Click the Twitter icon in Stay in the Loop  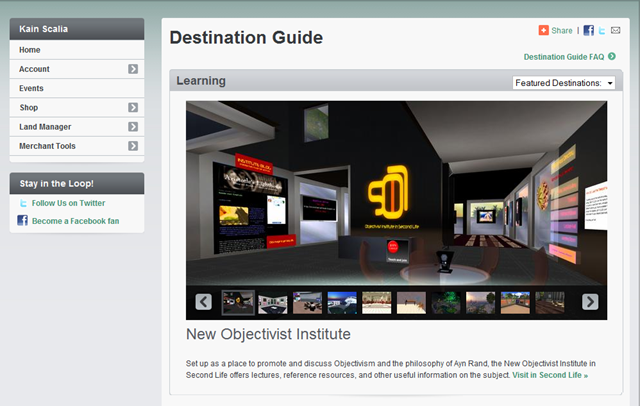[x=23, y=203]
